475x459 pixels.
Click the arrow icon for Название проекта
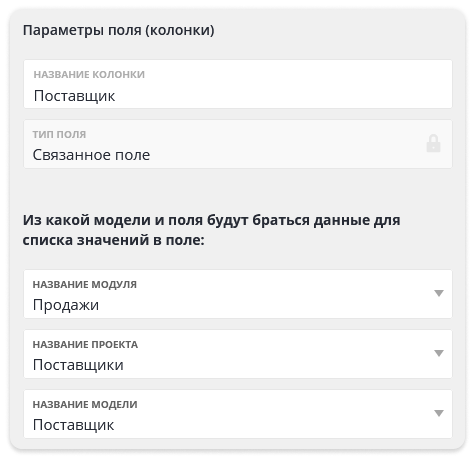439,353
